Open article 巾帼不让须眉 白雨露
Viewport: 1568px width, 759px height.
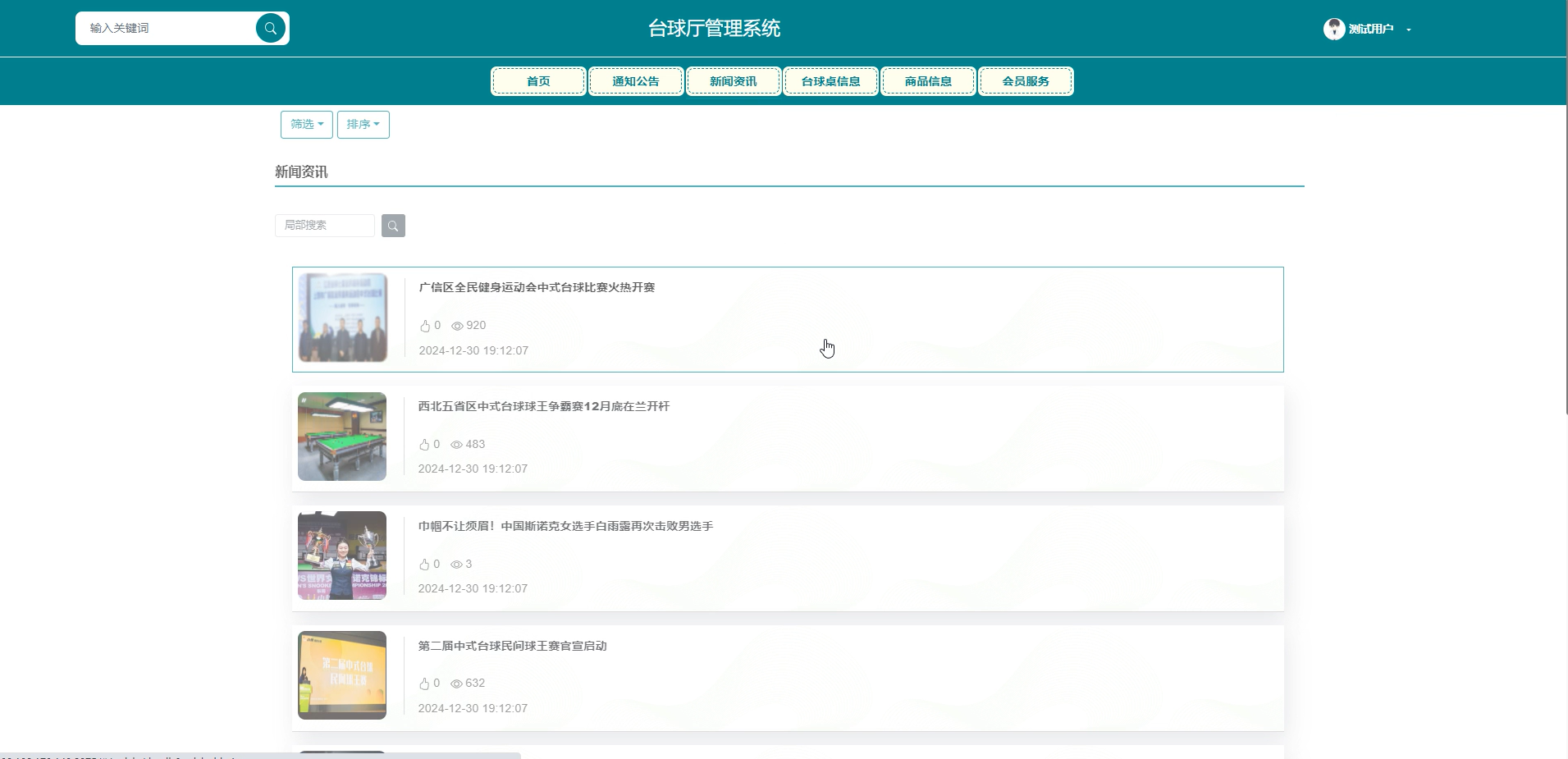565,526
